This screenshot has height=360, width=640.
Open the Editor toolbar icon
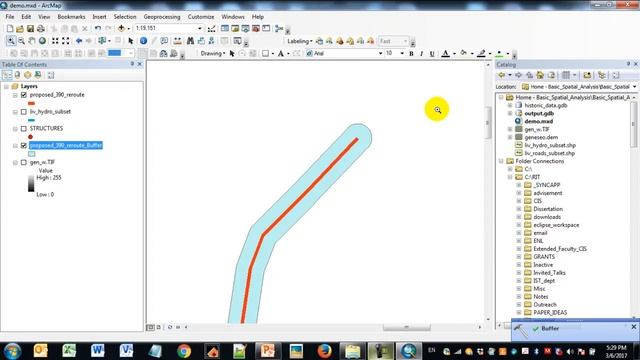211,29
